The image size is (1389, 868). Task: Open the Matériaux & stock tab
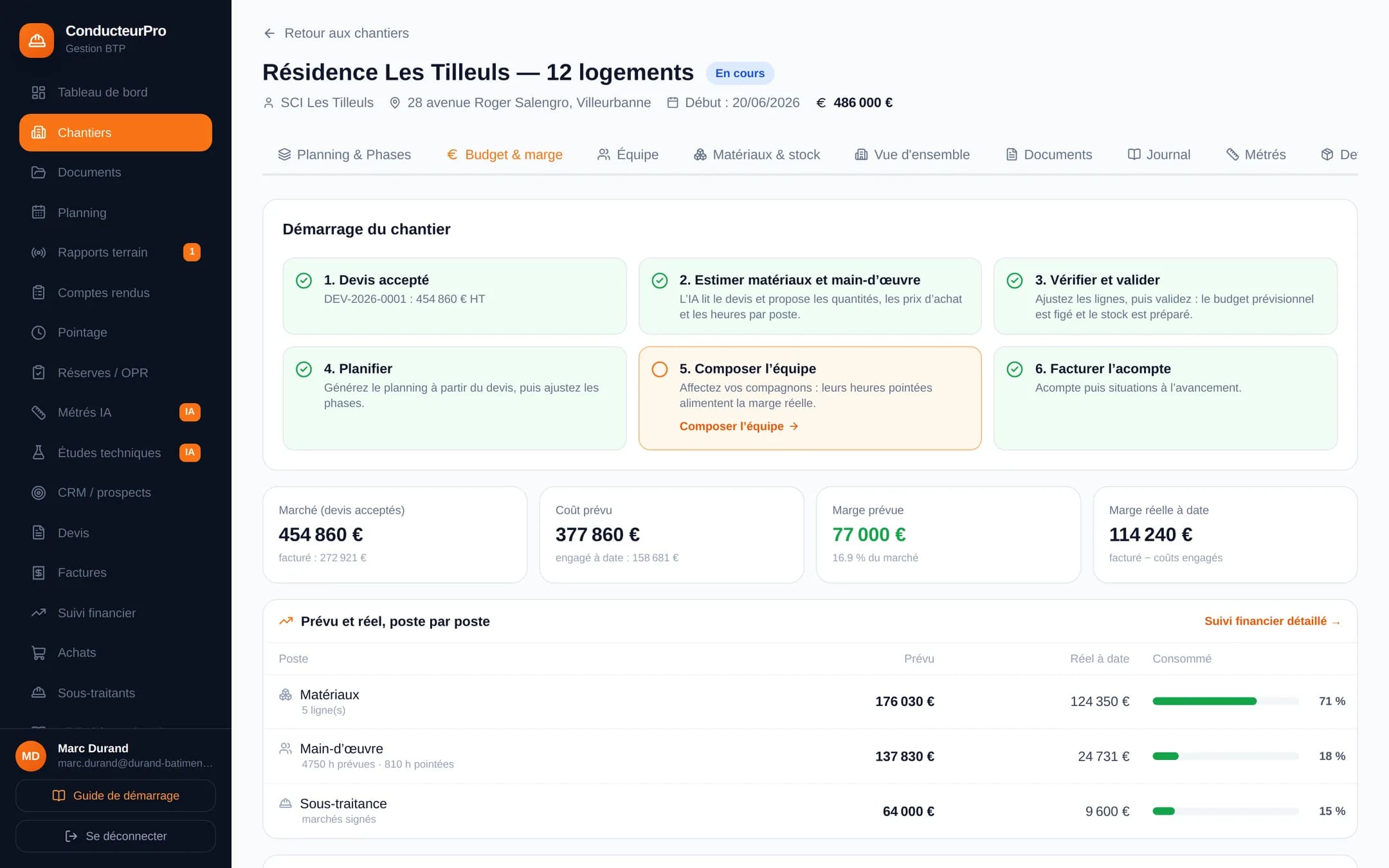757,154
